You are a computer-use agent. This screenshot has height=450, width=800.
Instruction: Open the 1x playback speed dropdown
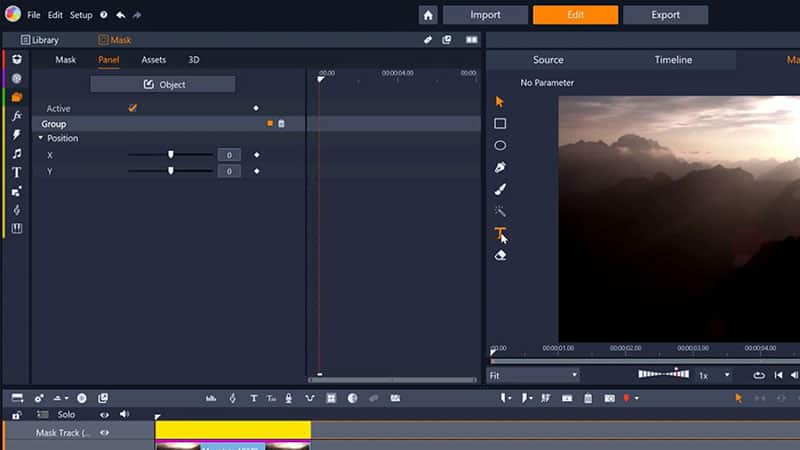coord(714,375)
